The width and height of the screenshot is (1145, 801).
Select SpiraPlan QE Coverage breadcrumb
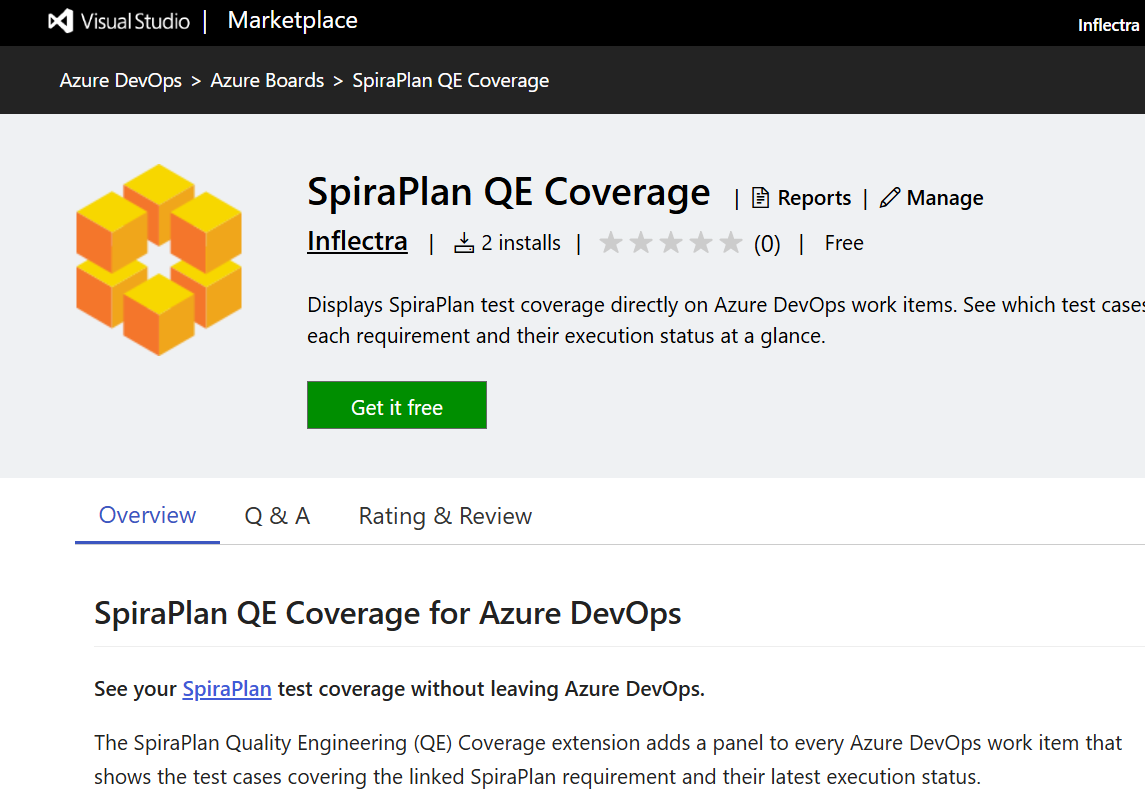451,80
